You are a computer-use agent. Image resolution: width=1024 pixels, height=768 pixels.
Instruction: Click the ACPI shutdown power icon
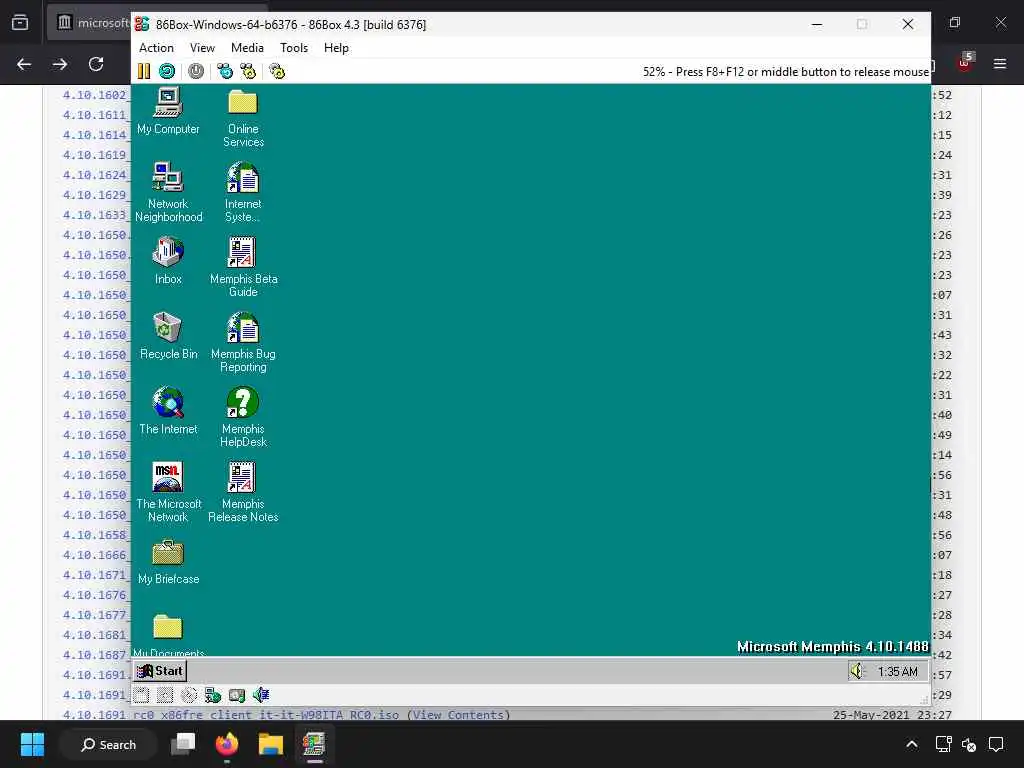(196, 71)
